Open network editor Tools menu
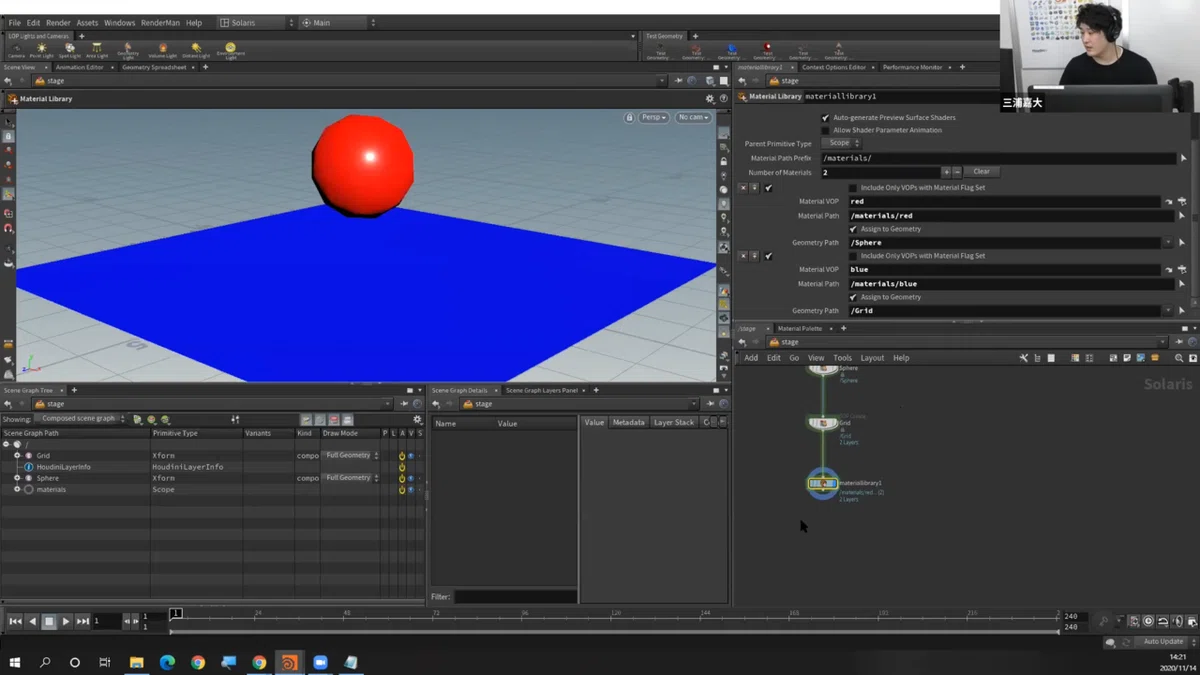 click(x=842, y=357)
